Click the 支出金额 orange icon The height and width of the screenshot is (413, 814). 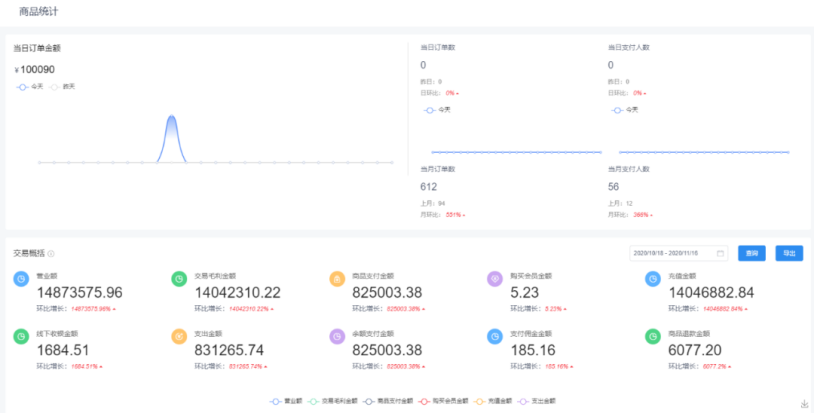[x=178, y=337]
